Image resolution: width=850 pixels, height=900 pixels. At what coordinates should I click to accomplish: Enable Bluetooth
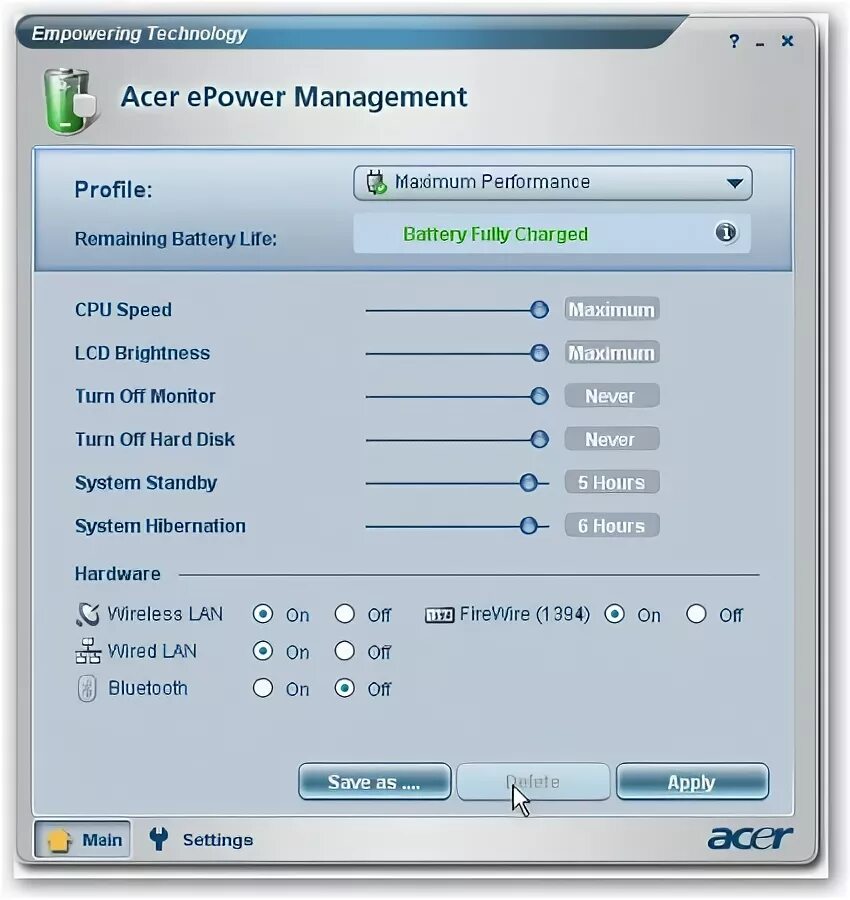click(263, 688)
